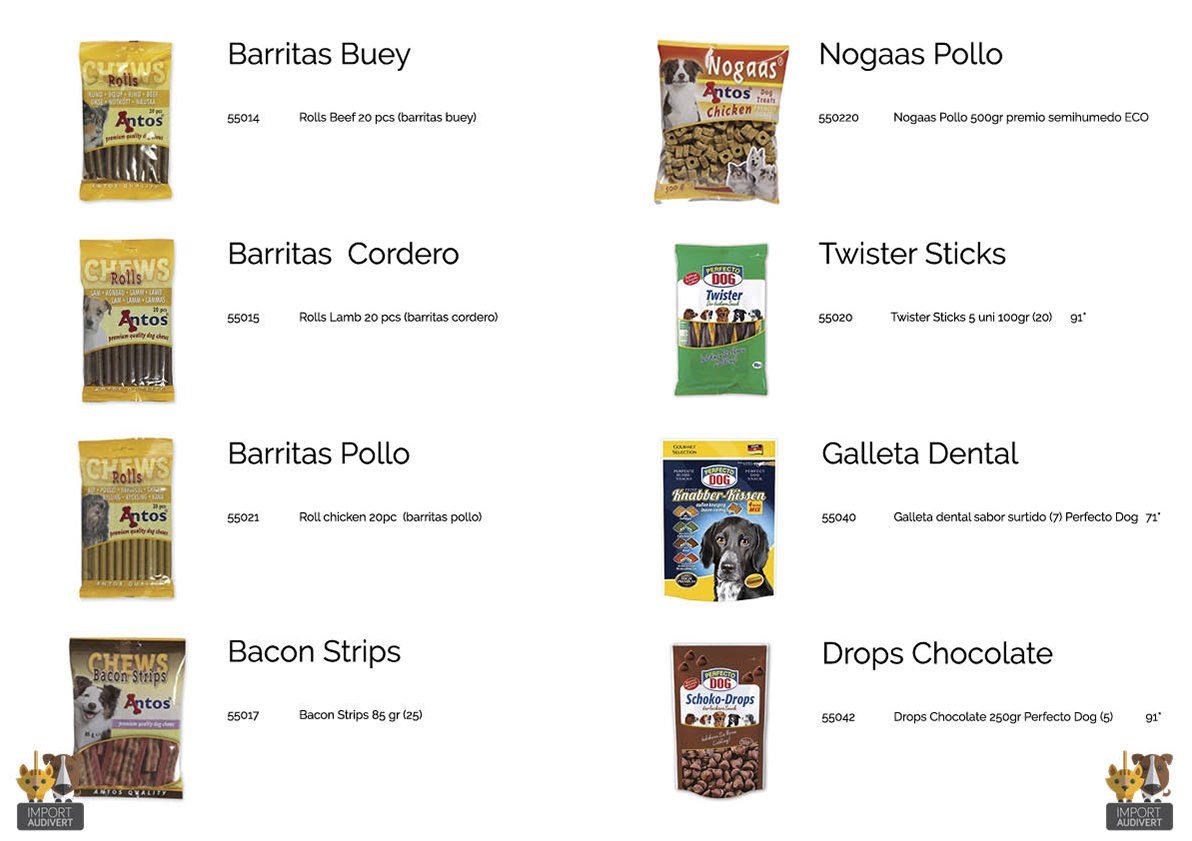Select the Bacon Strips package image
The width and height of the screenshot is (1192, 841).
click(128, 718)
